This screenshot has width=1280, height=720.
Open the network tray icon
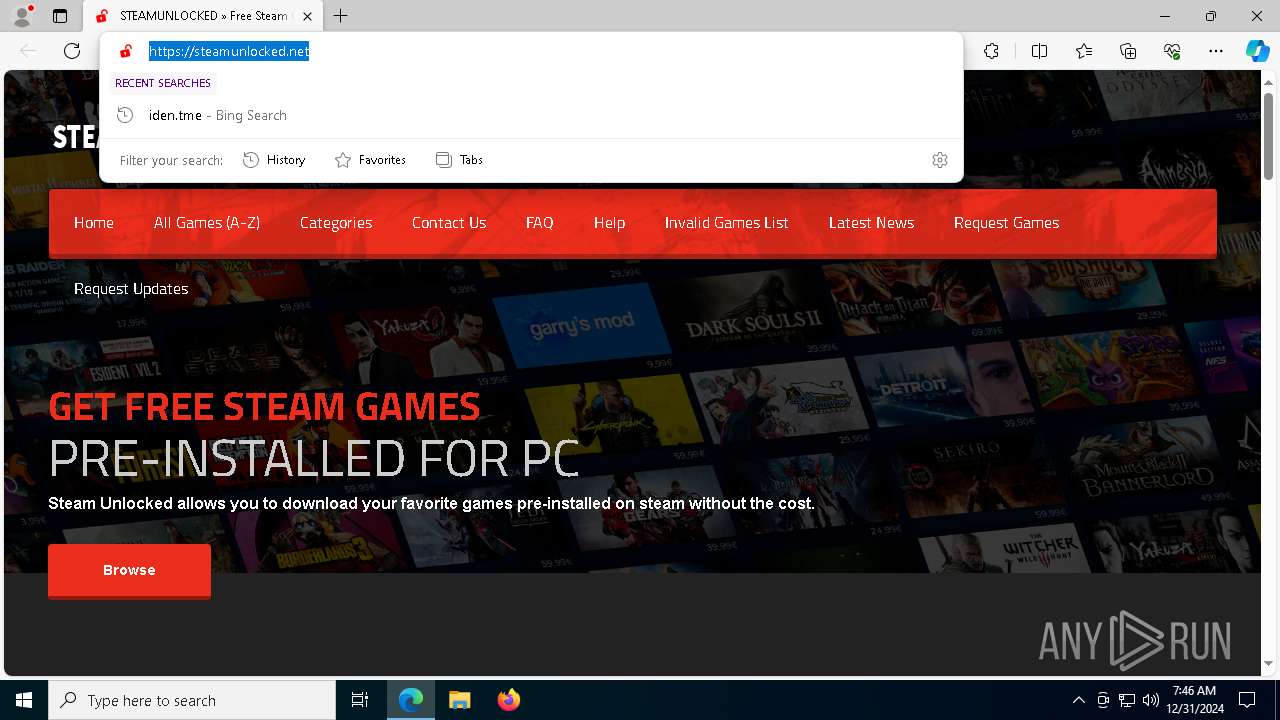point(1127,700)
